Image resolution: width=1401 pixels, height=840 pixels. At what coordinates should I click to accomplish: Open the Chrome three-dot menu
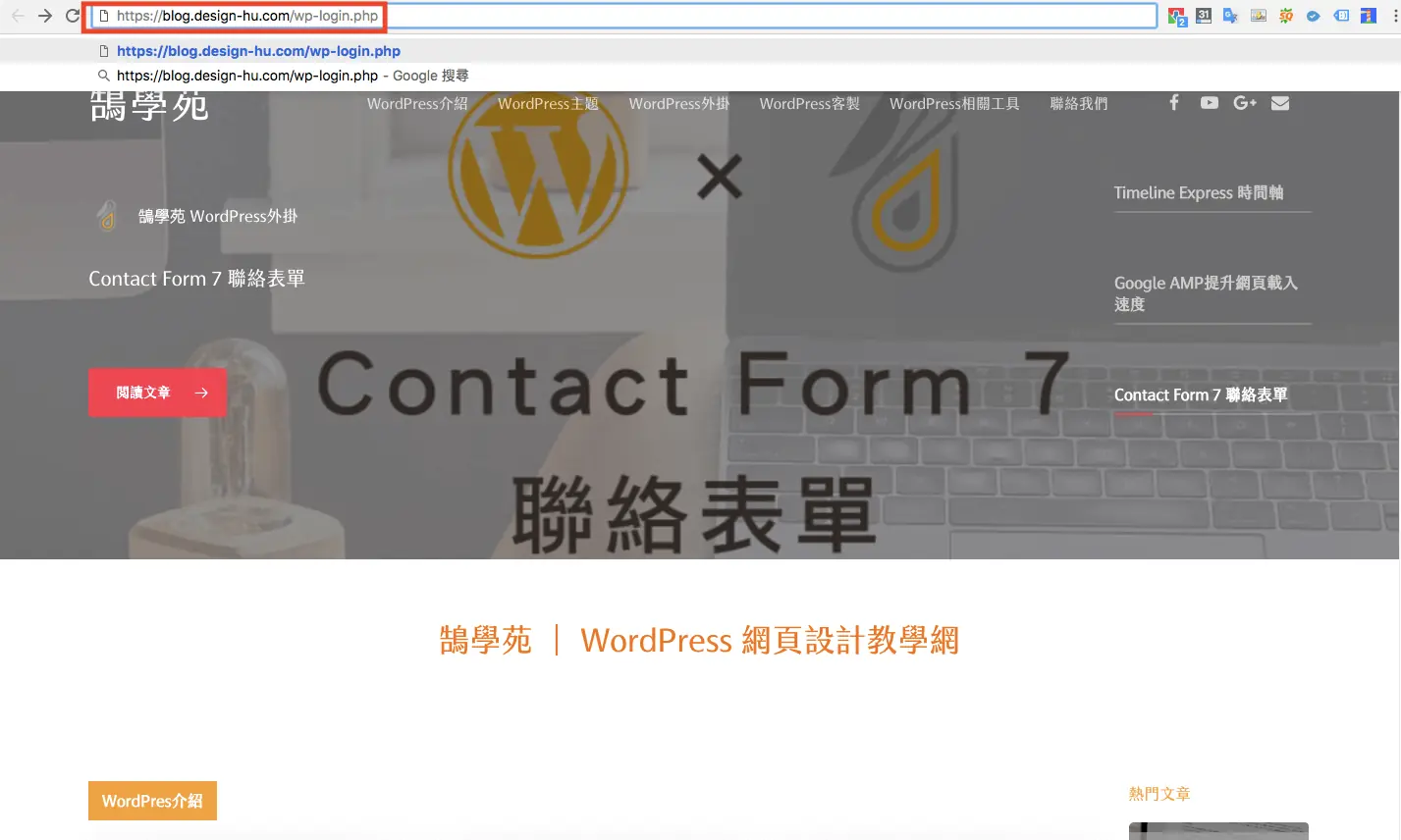1395,16
